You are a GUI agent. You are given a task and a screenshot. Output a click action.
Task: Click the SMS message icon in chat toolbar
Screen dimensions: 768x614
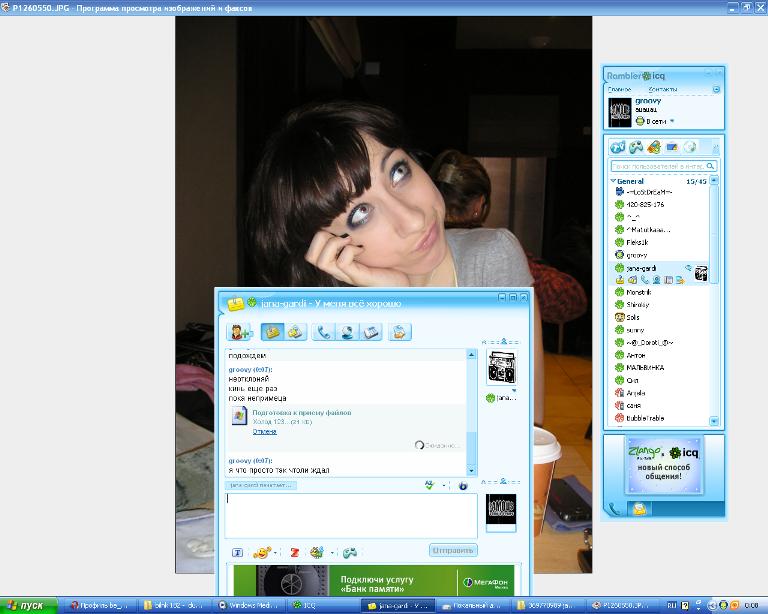coord(295,332)
